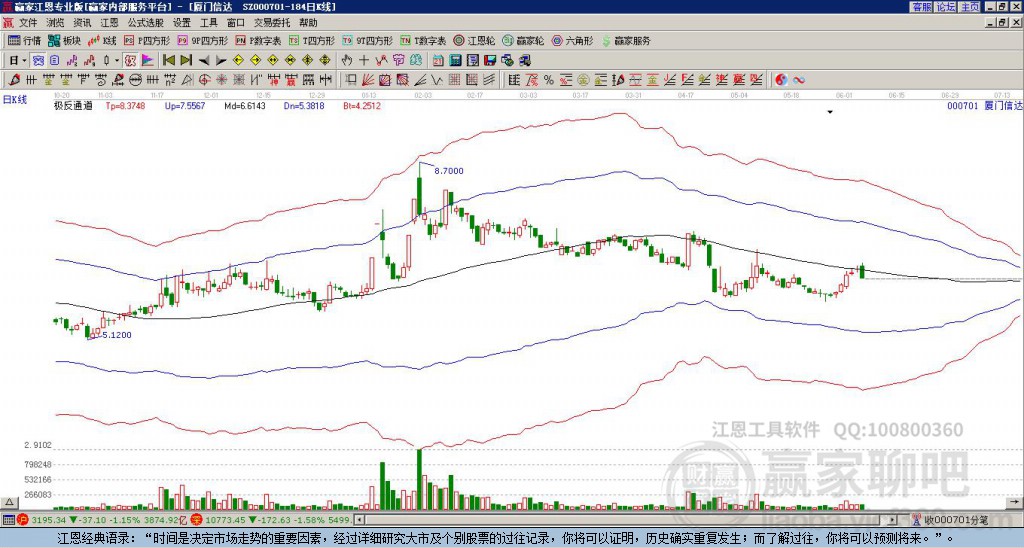Image resolution: width=1024 pixels, height=548 pixels.
Task: Click the Tp=8.3748 value
Action: click(x=126, y=105)
